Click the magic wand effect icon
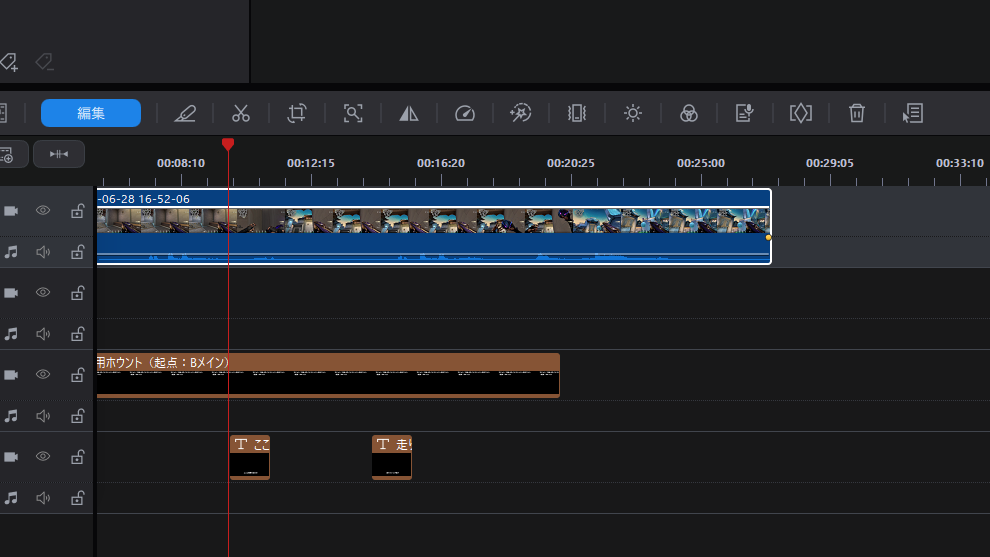 [x=521, y=113]
